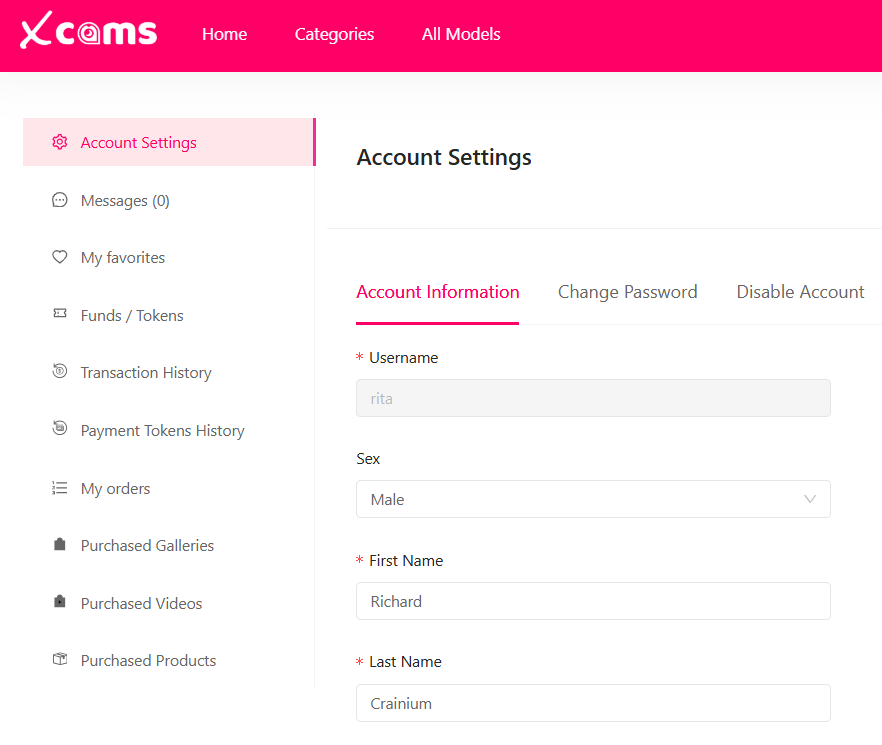Select the Last Name field showing Crainium
882x745 pixels.
pyautogui.click(x=593, y=703)
